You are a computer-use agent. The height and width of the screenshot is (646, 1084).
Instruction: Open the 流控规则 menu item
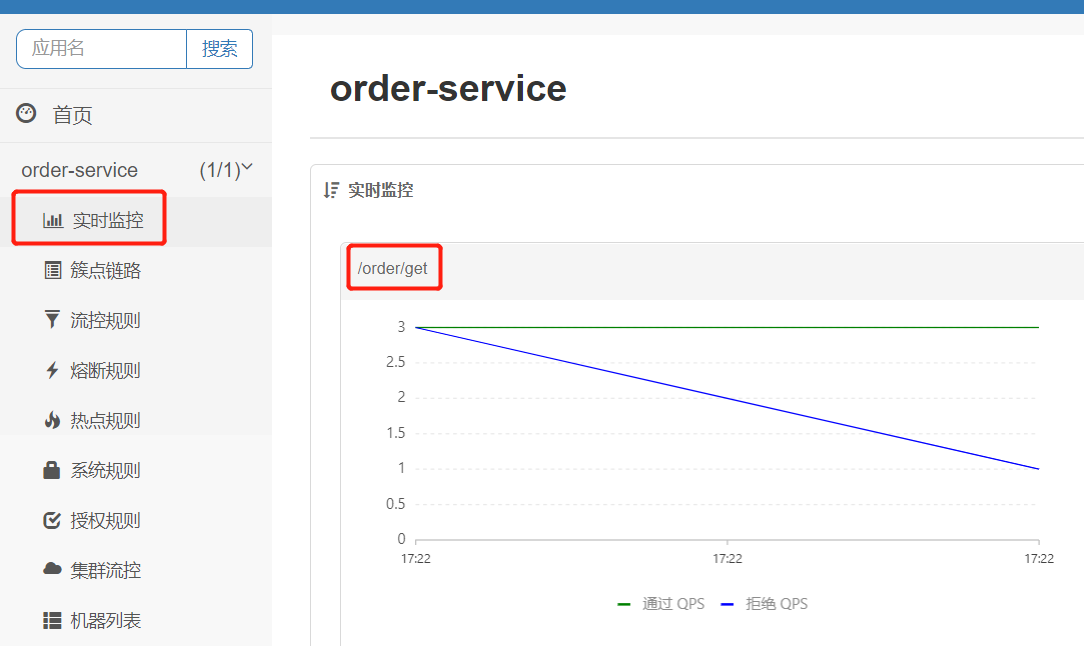[105, 321]
